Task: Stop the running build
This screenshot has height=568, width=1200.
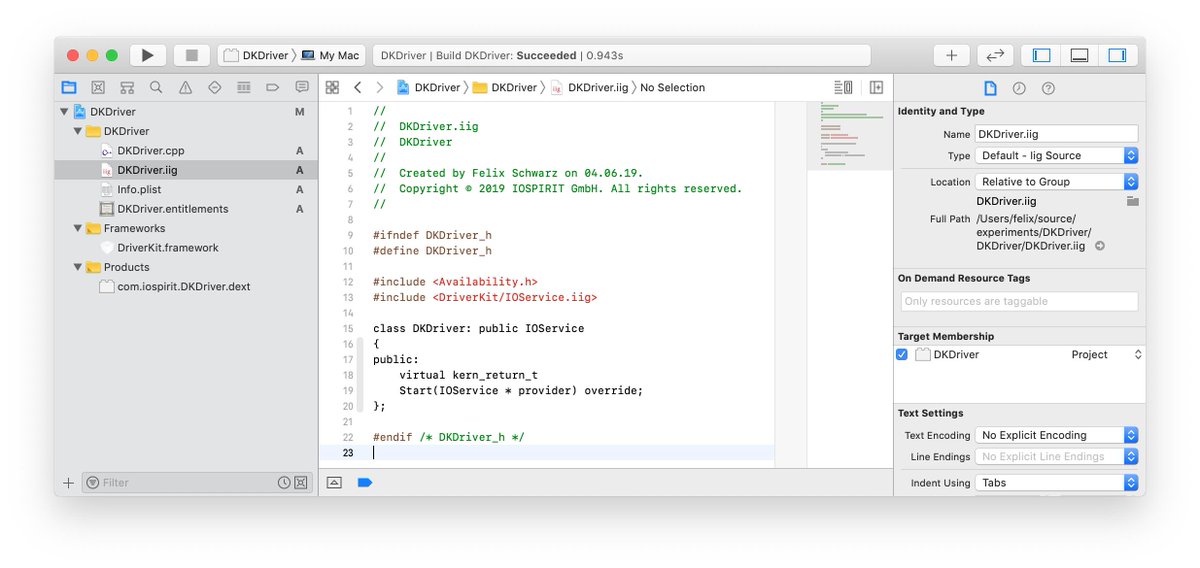Action: point(191,55)
